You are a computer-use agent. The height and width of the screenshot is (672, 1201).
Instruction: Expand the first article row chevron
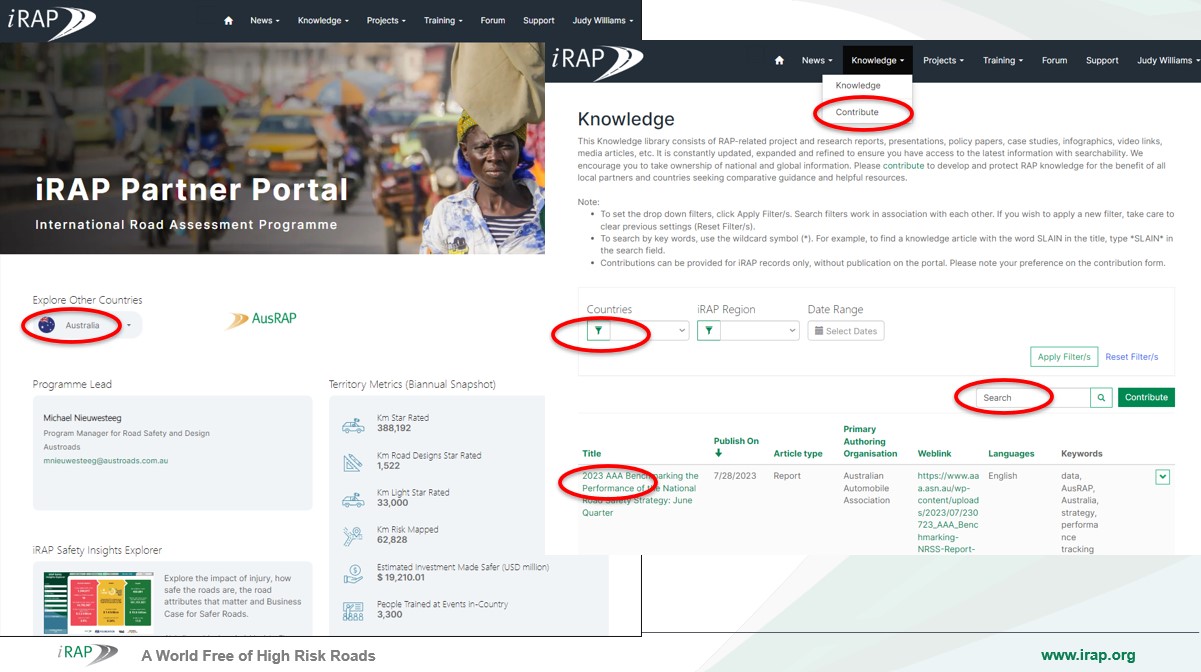tap(1162, 477)
